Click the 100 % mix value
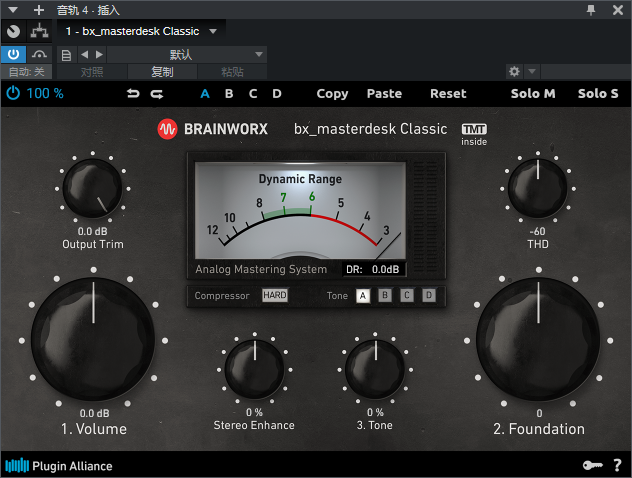Screen dimensions: 632x478 tap(45, 94)
